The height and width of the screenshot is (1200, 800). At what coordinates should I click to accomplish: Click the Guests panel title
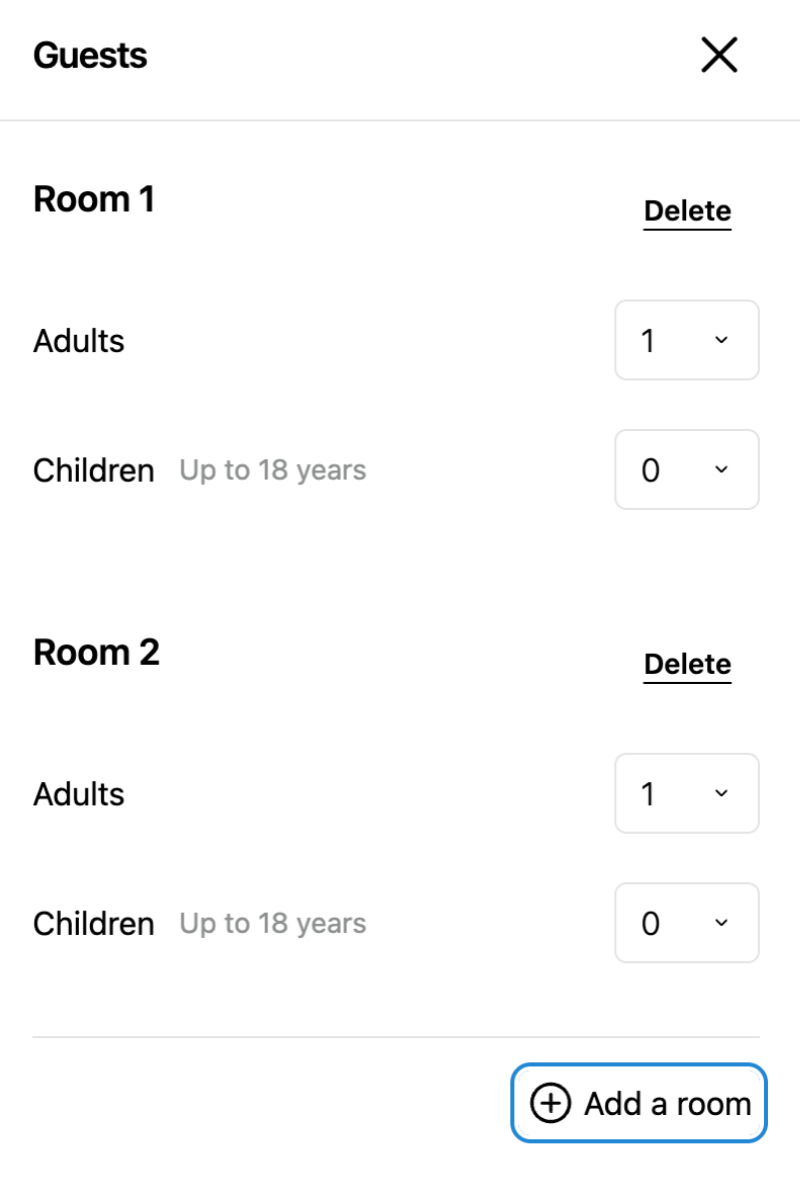[x=90, y=55]
